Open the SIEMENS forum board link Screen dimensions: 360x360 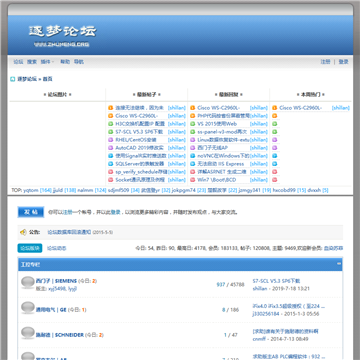coord(56,281)
